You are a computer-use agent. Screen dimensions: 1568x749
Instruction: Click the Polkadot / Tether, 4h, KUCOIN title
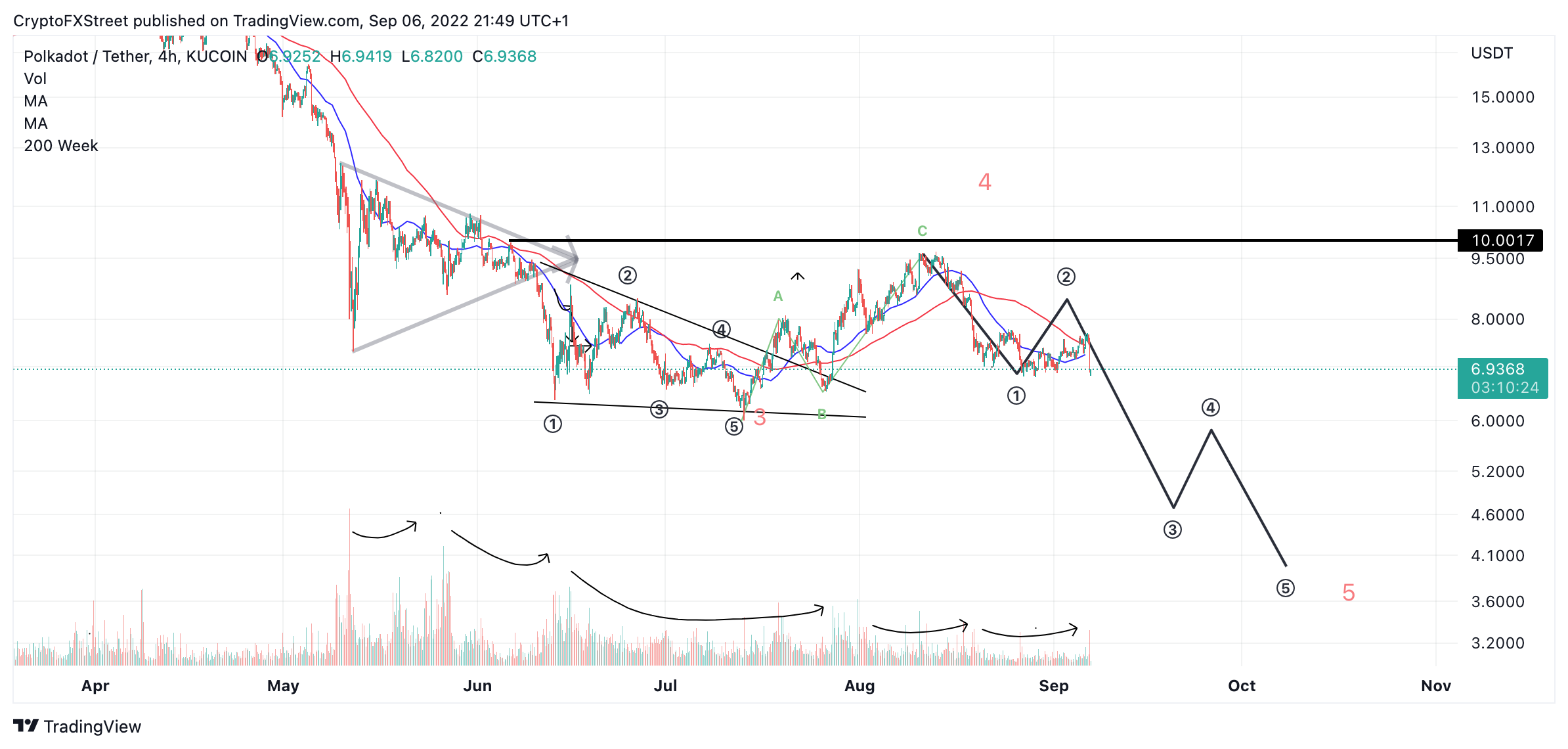(x=135, y=57)
